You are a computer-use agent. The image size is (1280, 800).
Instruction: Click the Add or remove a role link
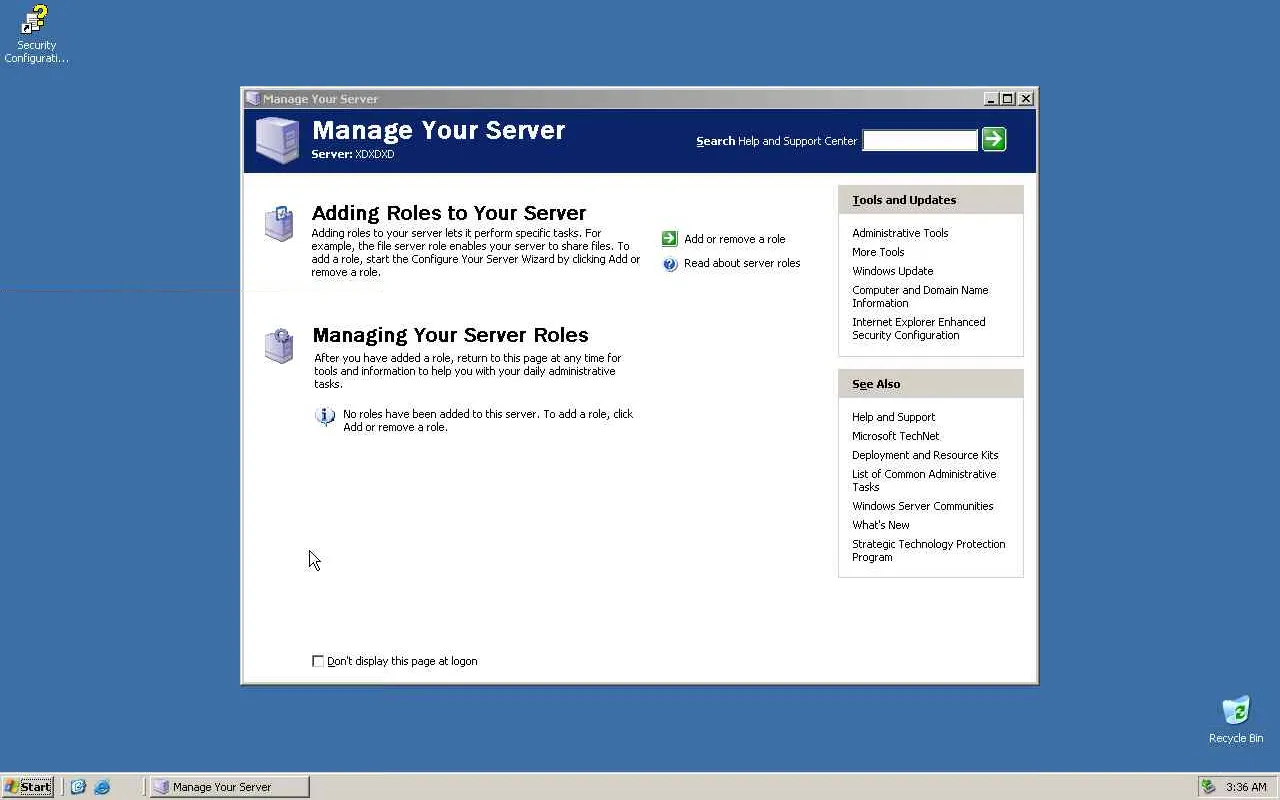tap(735, 239)
